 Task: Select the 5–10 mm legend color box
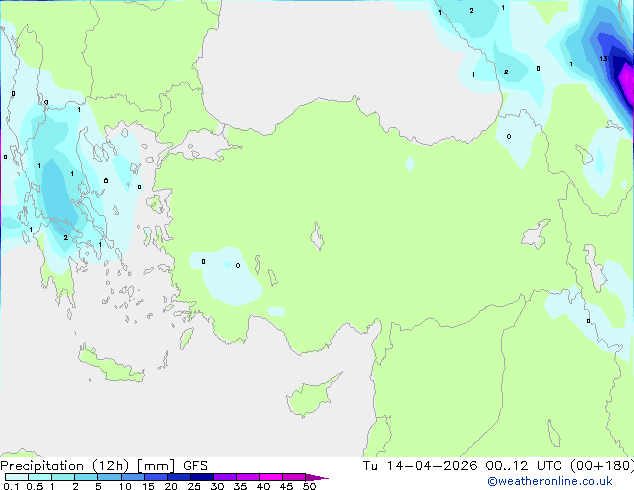(109, 477)
